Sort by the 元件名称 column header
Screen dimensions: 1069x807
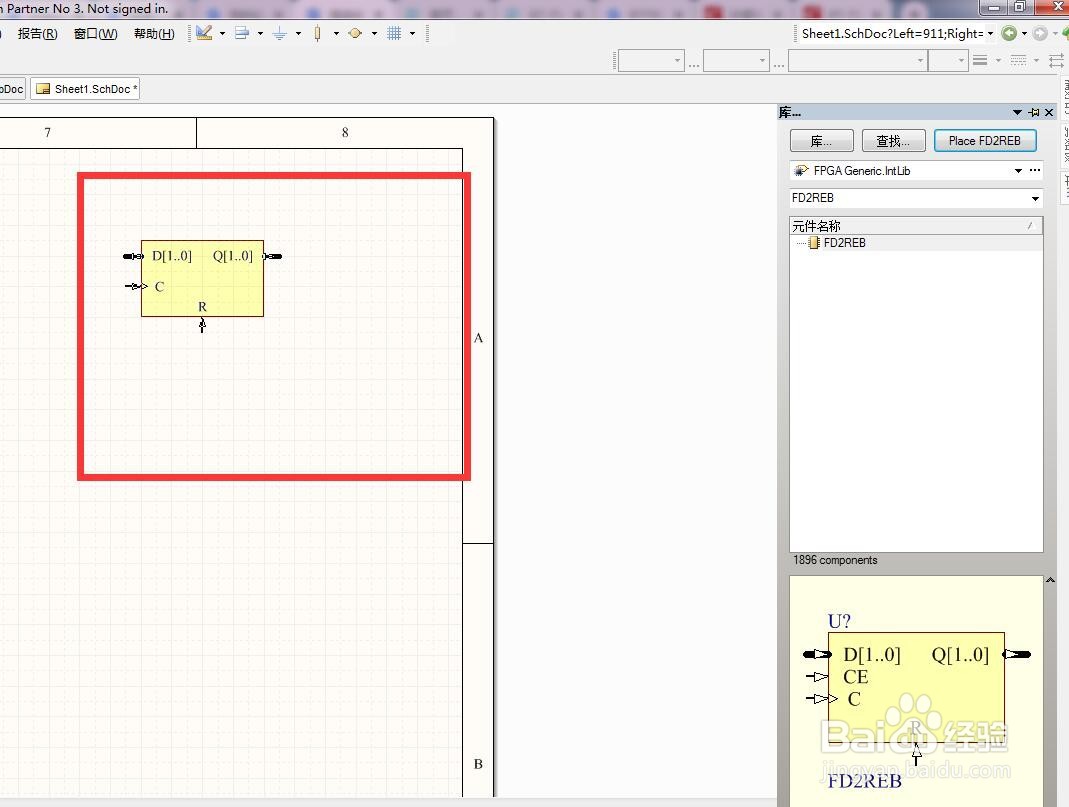pyautogui.click(x=916, y=226)
